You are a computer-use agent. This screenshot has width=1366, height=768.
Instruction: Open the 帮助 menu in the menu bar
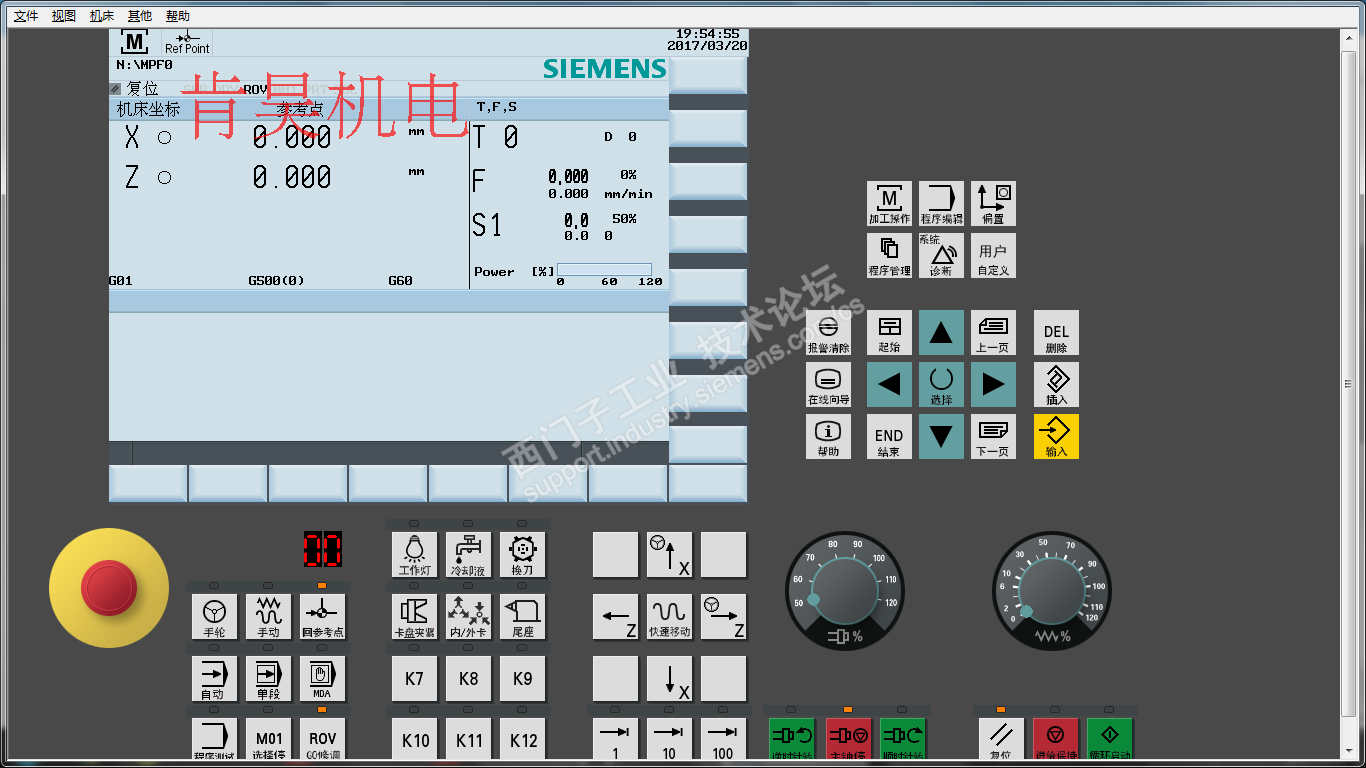pyautogui.click(x=178, y=16)
